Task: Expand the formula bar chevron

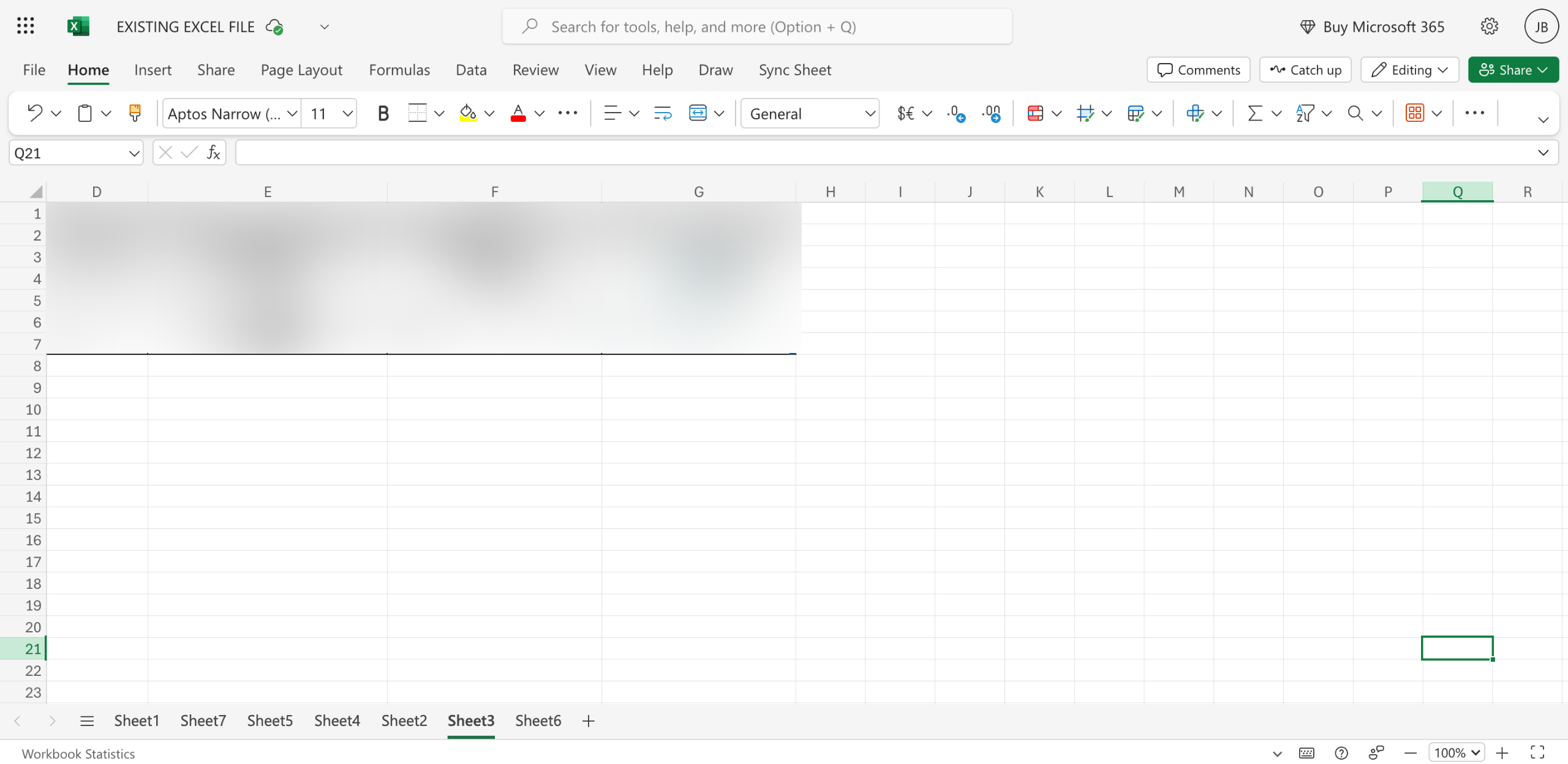Action: (x=1543, y=152)
